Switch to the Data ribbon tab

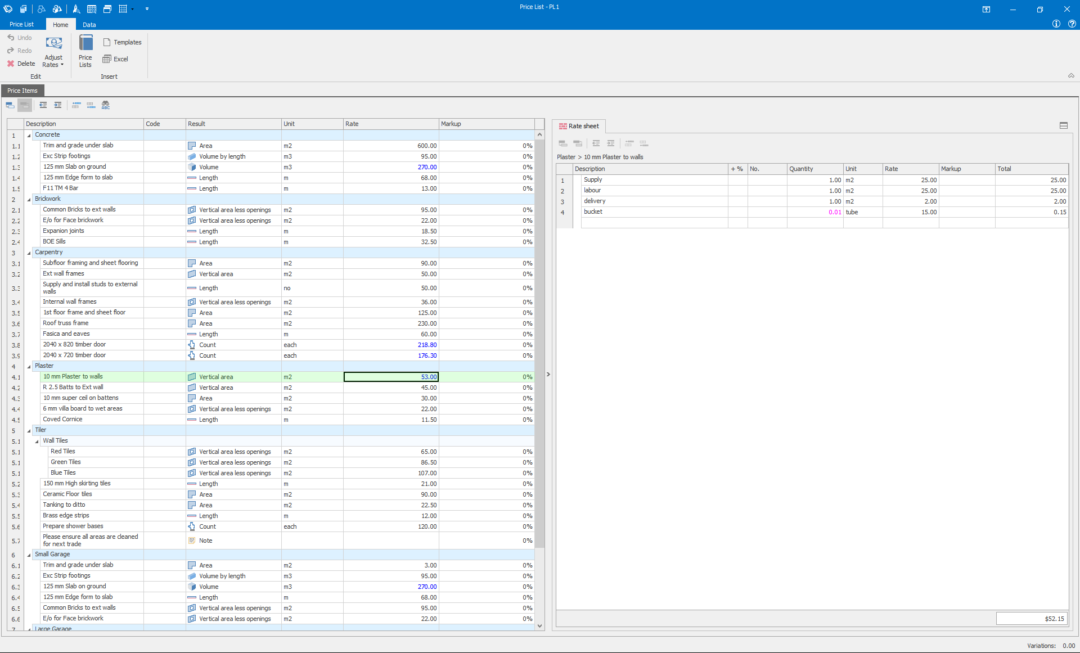(89, 24)
